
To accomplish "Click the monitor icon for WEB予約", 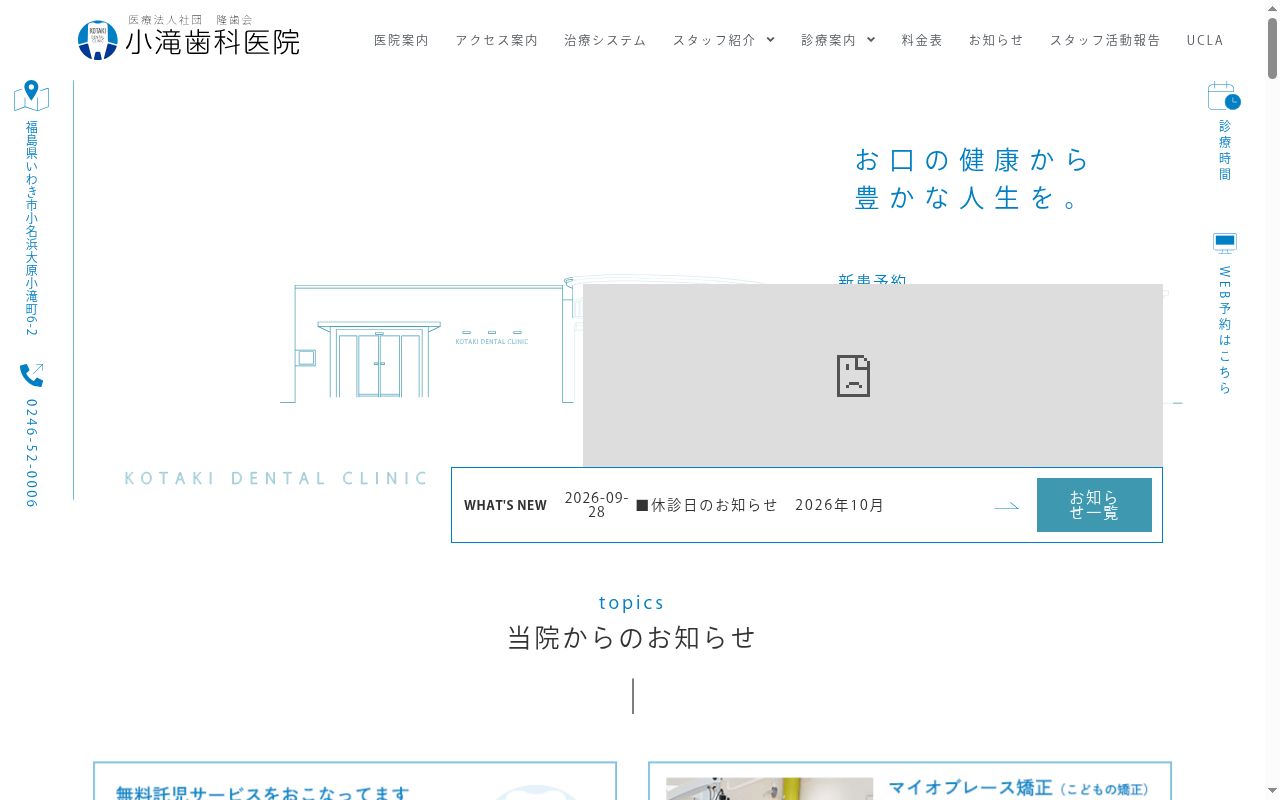I will tap(1225, 244).
